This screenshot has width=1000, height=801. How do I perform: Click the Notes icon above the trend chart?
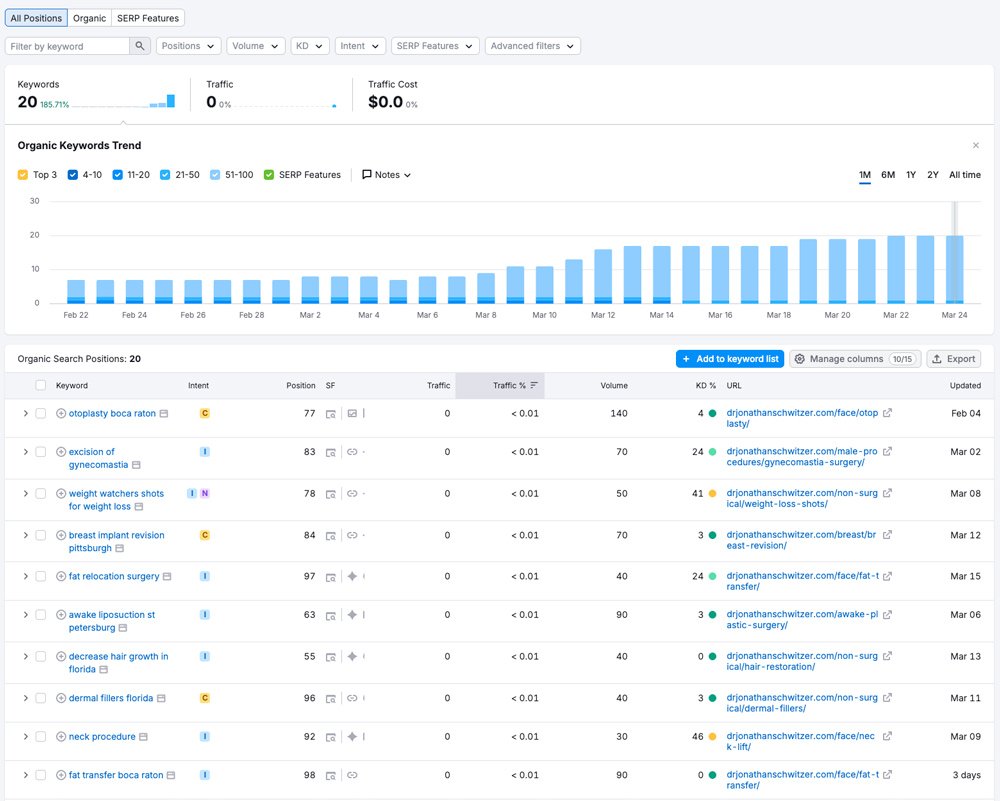(368, 174)
